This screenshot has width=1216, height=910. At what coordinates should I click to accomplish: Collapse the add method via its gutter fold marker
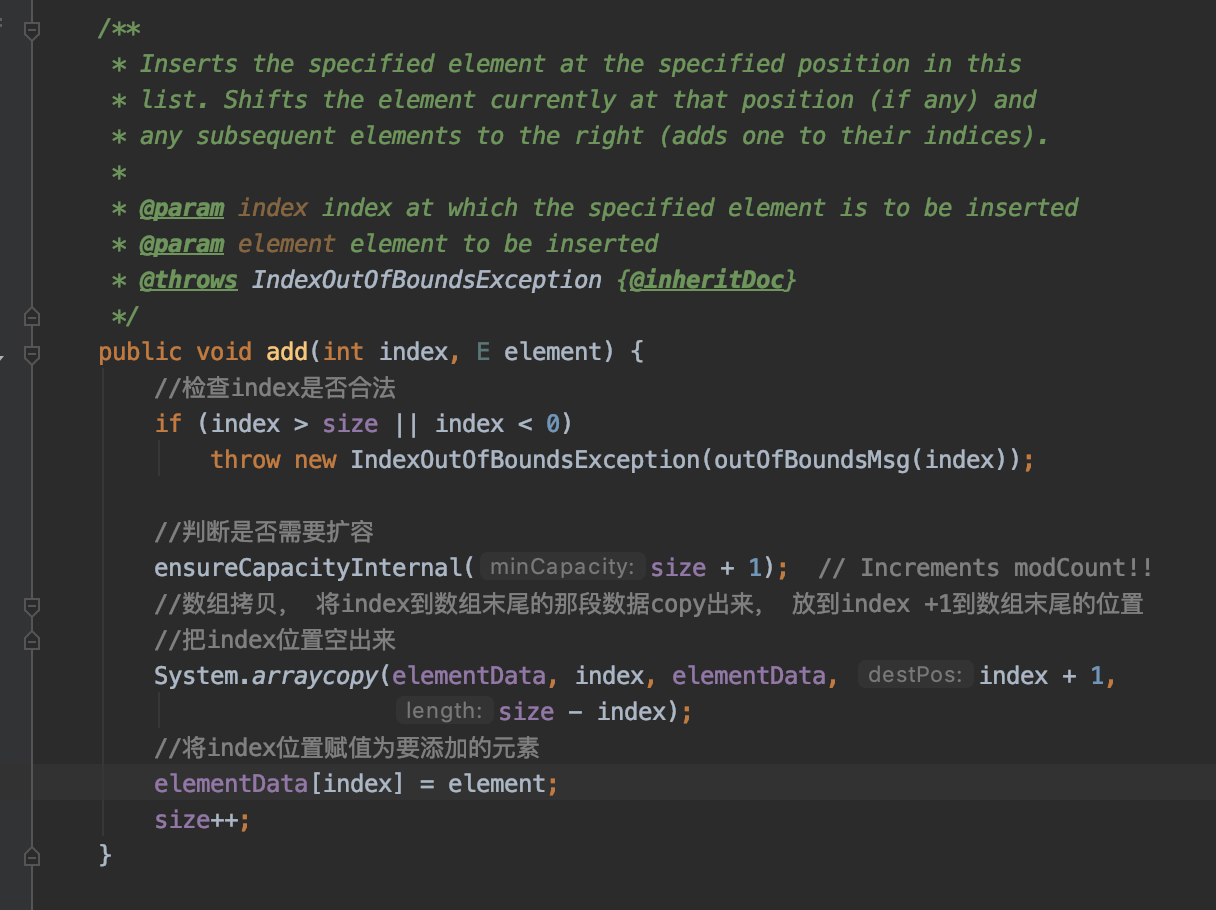pyautogui.click(x=32, y=353)
